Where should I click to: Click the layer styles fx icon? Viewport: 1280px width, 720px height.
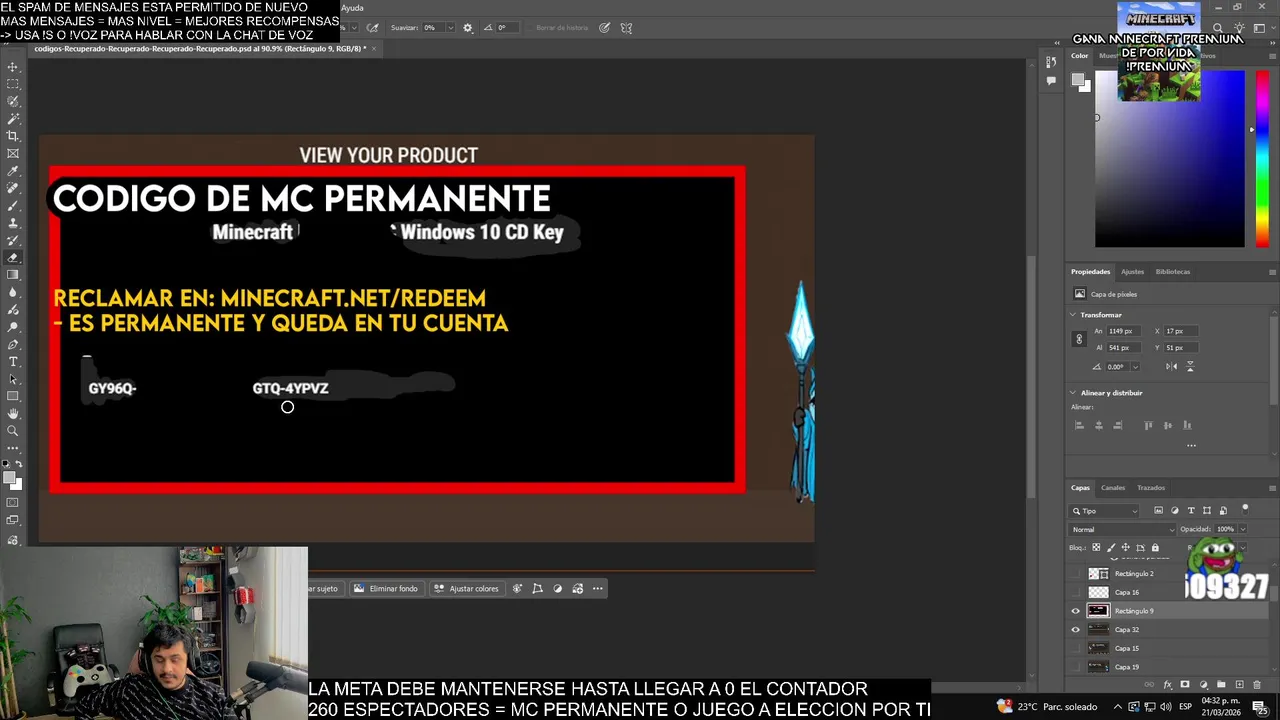pos(1168,685)
